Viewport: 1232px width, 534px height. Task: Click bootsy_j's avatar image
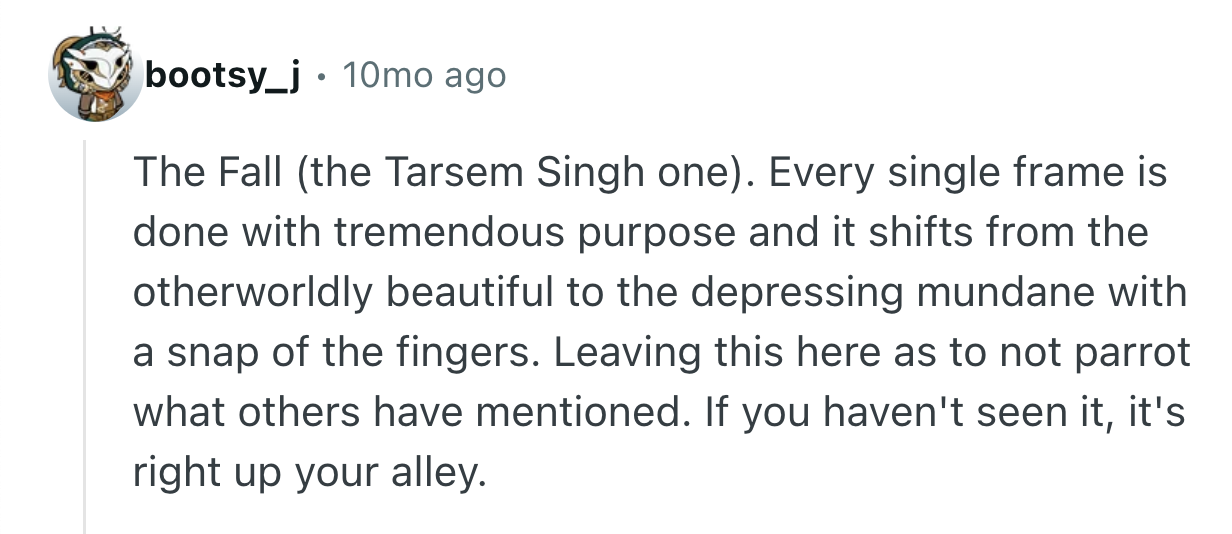(x=94, y=76)
